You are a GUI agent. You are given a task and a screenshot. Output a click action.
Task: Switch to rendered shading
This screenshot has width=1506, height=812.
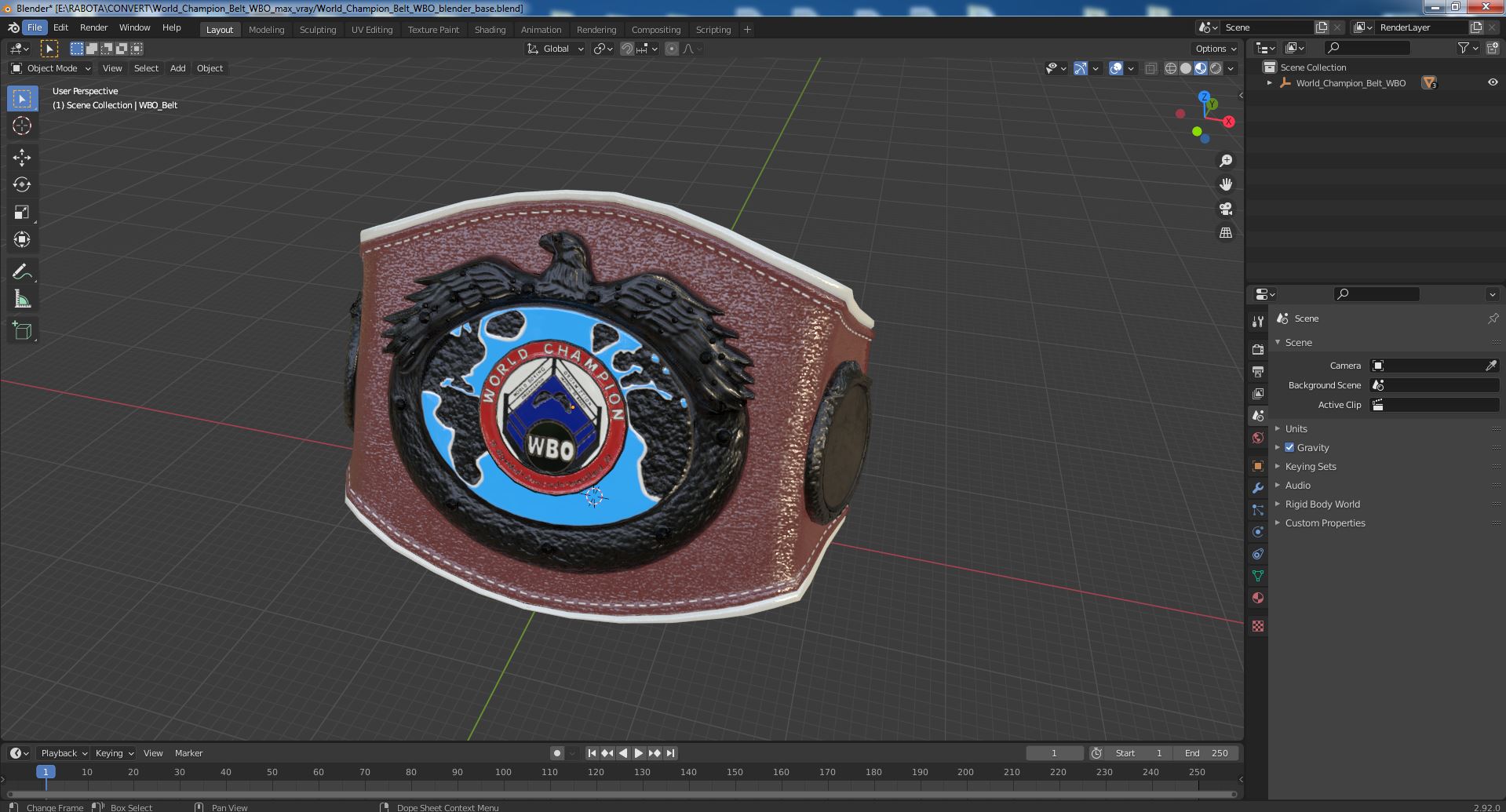[x=1216, y=68]
